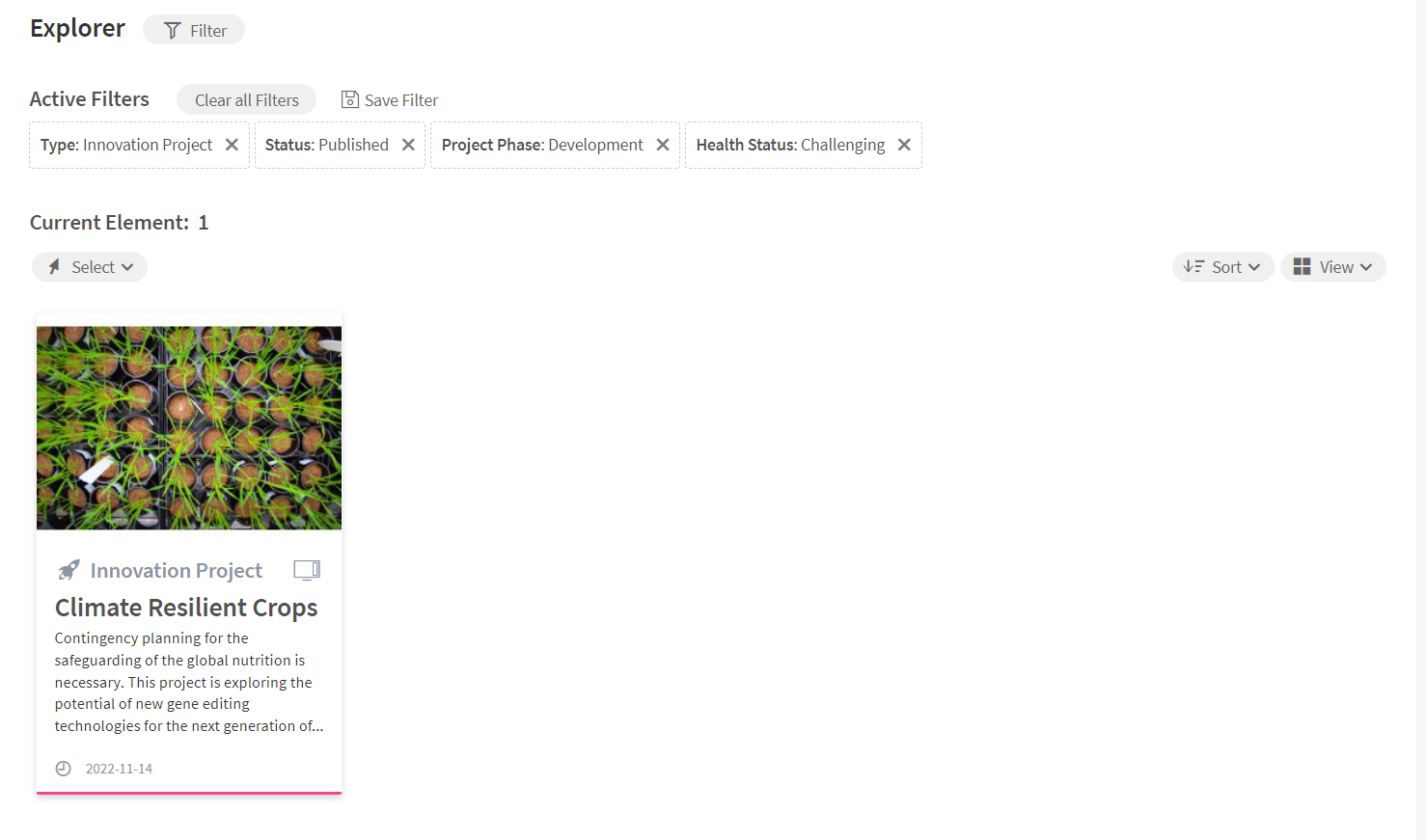Click the Save Filter disk icon
The height and width of the screenshot is (840, 1426).
tap(350, 99)
